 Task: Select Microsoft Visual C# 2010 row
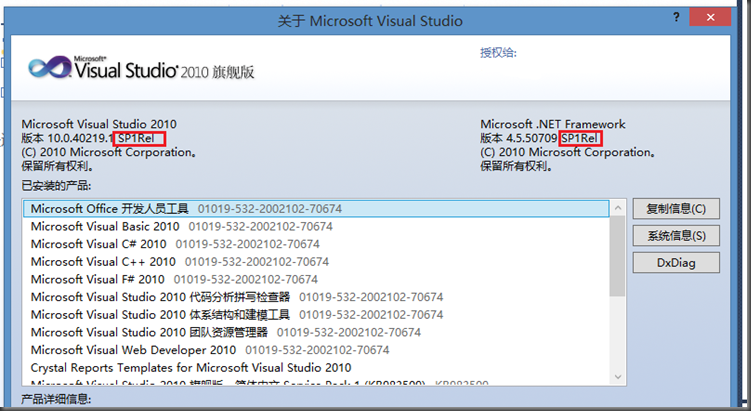pyautogui.click(x=316, y=244)
